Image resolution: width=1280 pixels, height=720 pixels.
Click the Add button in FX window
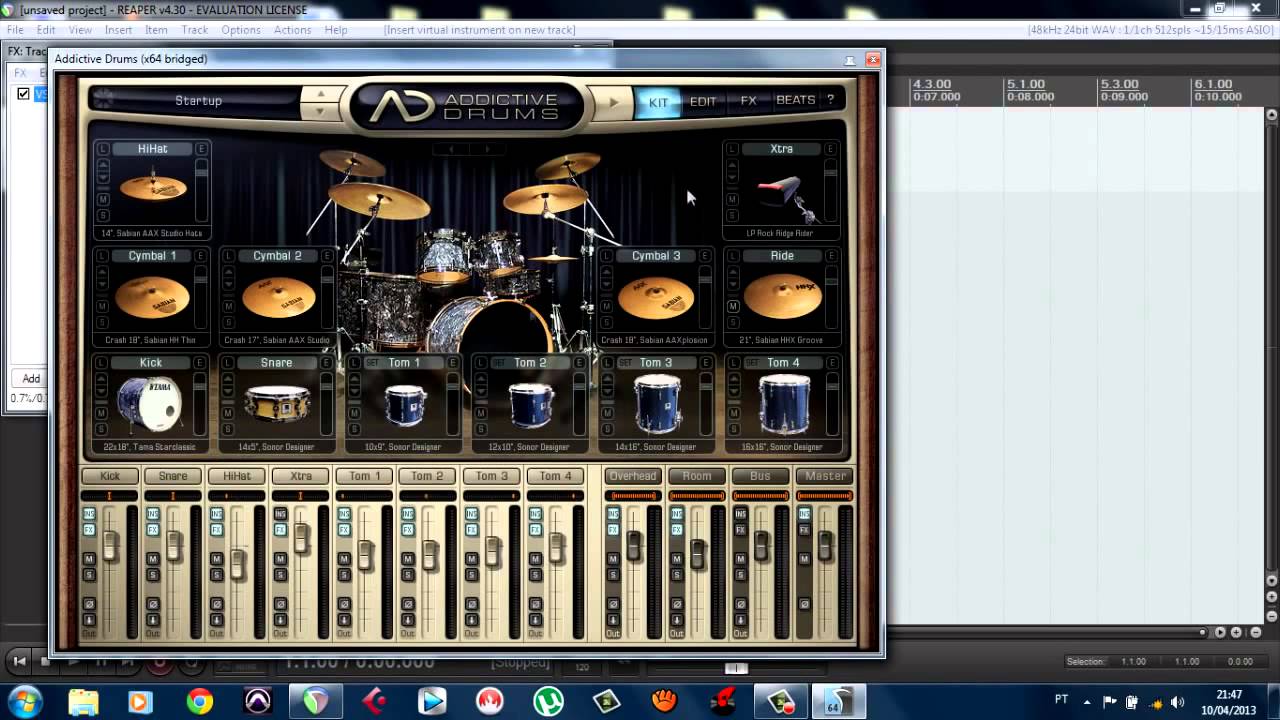pos(31,378)
